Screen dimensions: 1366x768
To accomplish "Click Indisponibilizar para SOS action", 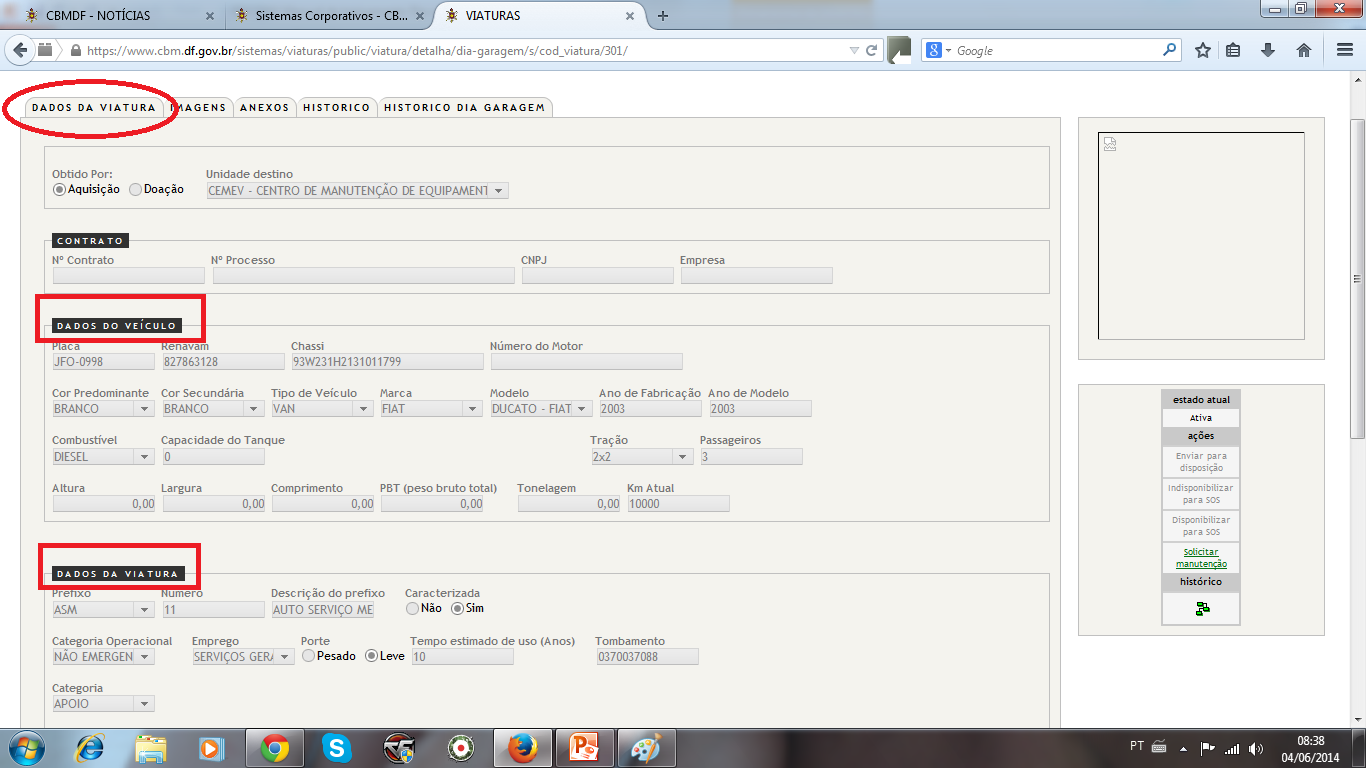I will click(1201, 493).
